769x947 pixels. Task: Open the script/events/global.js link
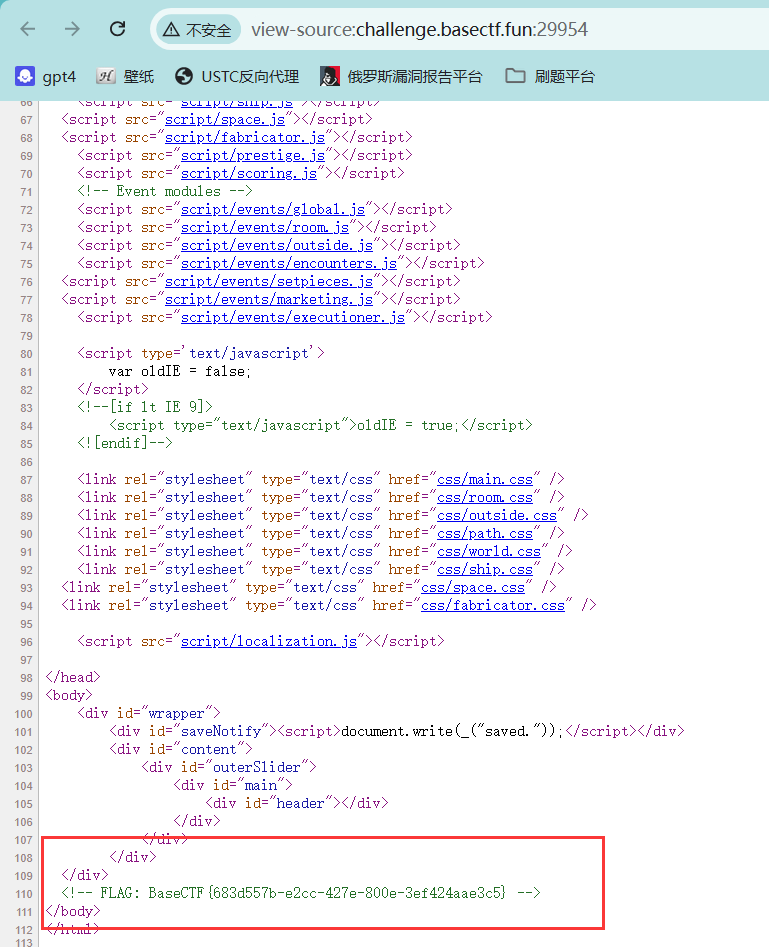[x=272, y=209]
